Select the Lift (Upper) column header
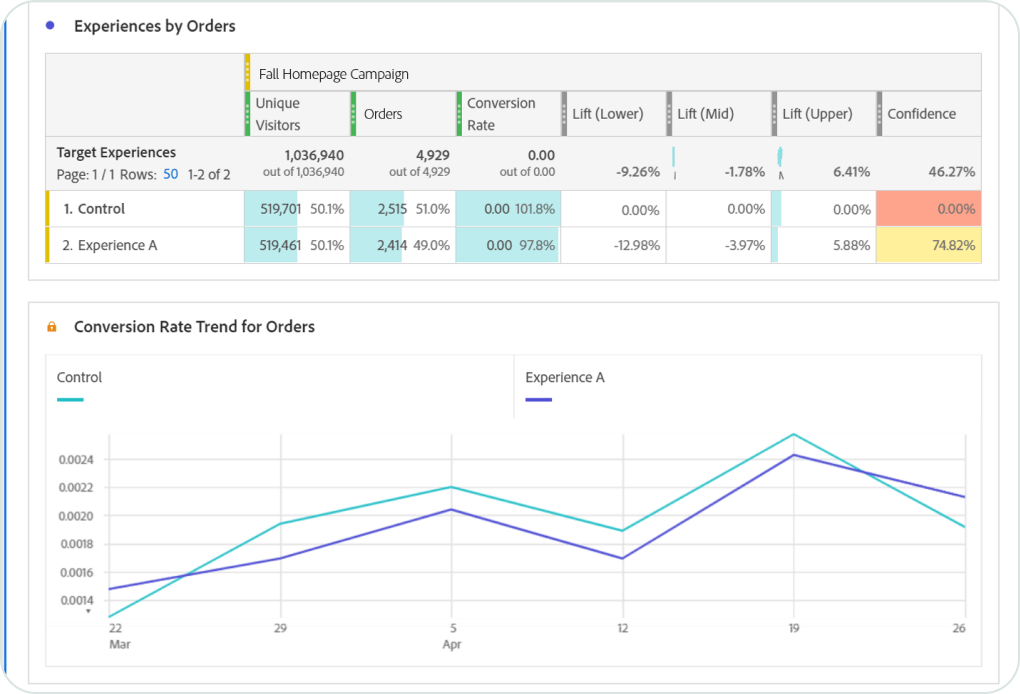The image size is (1020, 694). pyautogui.click(x=817, y=114)
